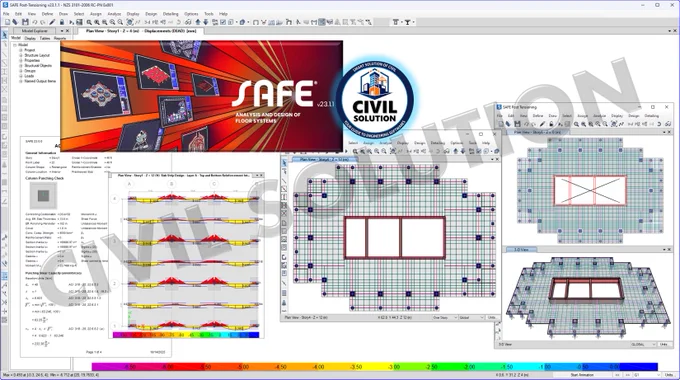
Task: Open the Model Explorer panel dropdown arrow
Action: click(x=62, y=31)
